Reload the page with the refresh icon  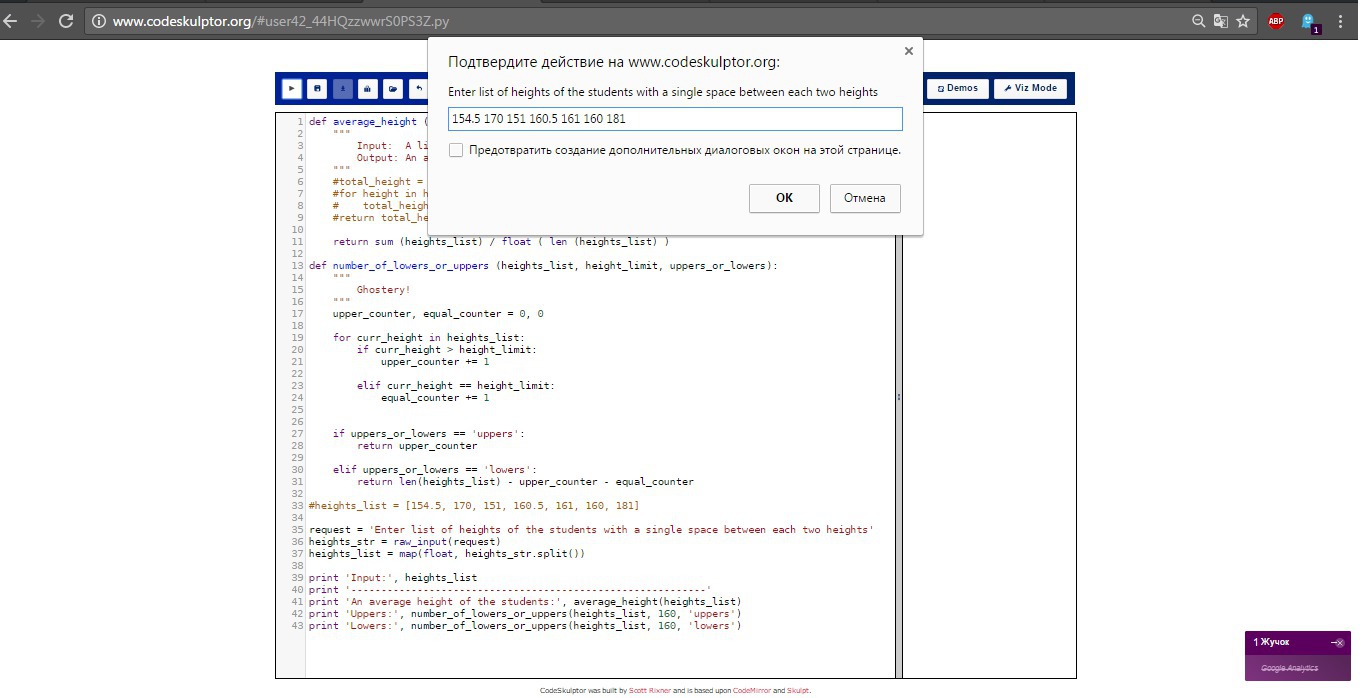[66, 20]
